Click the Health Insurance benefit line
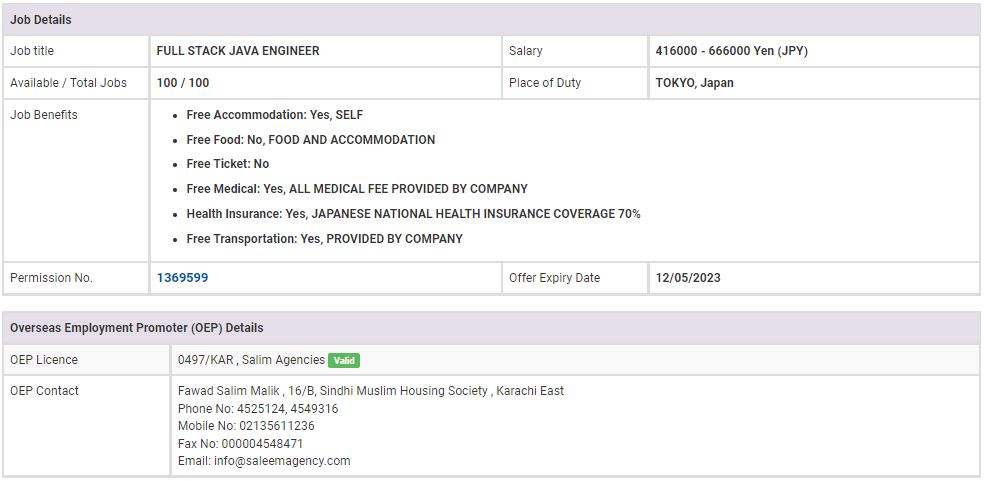 (x=413, y=214)
